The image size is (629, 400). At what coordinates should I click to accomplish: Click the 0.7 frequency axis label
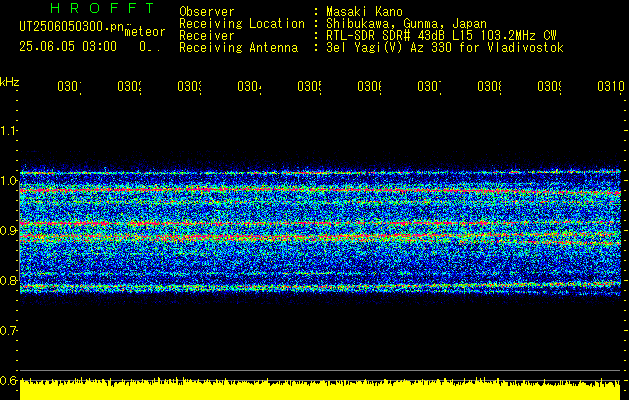(x=8, y=330)
